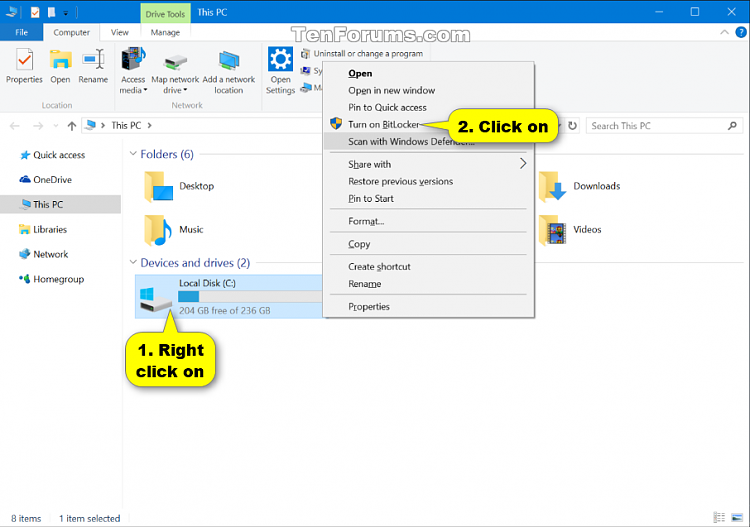
Task: Open the File tab
Action: pos(22,33)
